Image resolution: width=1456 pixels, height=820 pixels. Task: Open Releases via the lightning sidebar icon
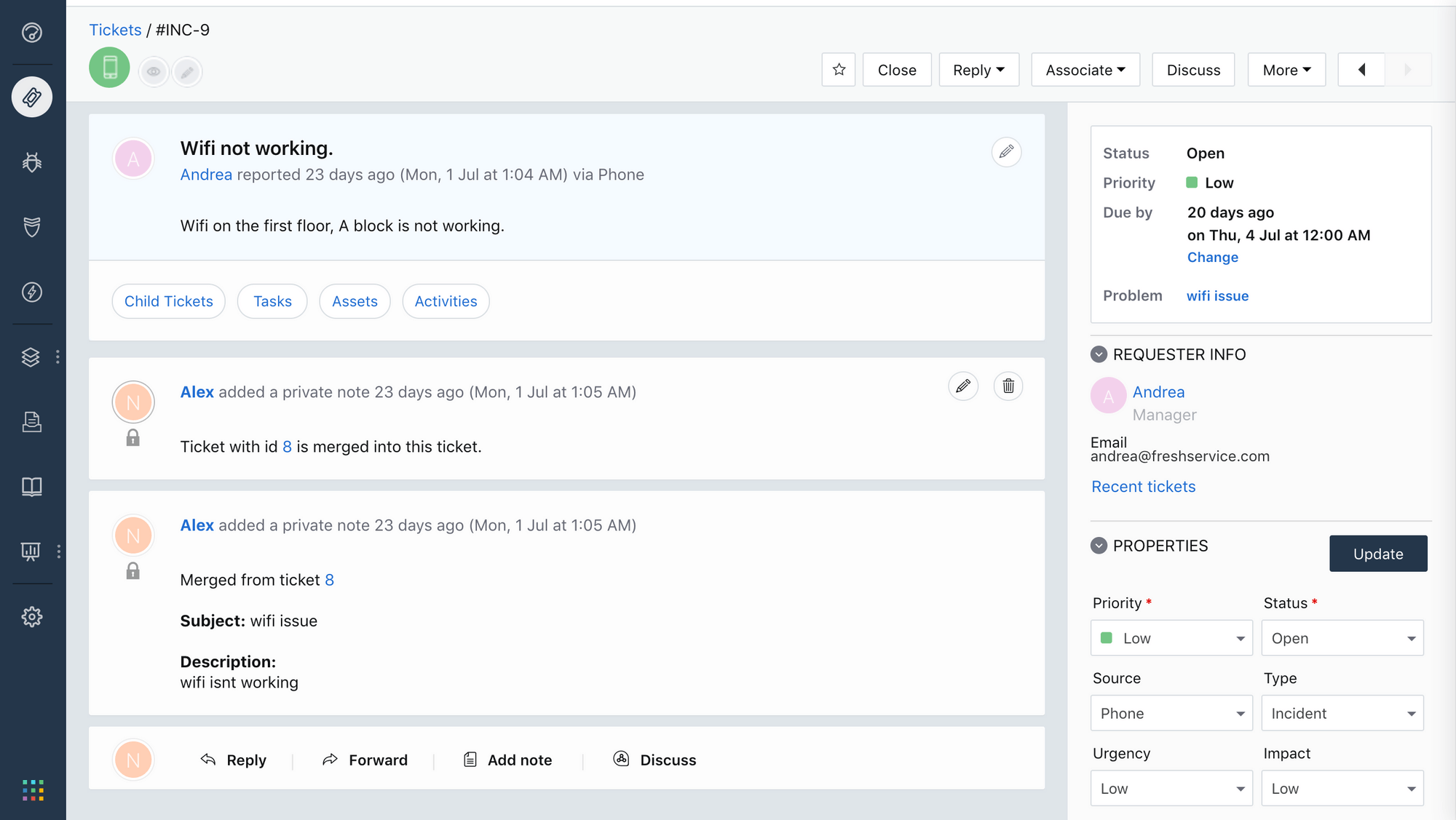[31, 292]
